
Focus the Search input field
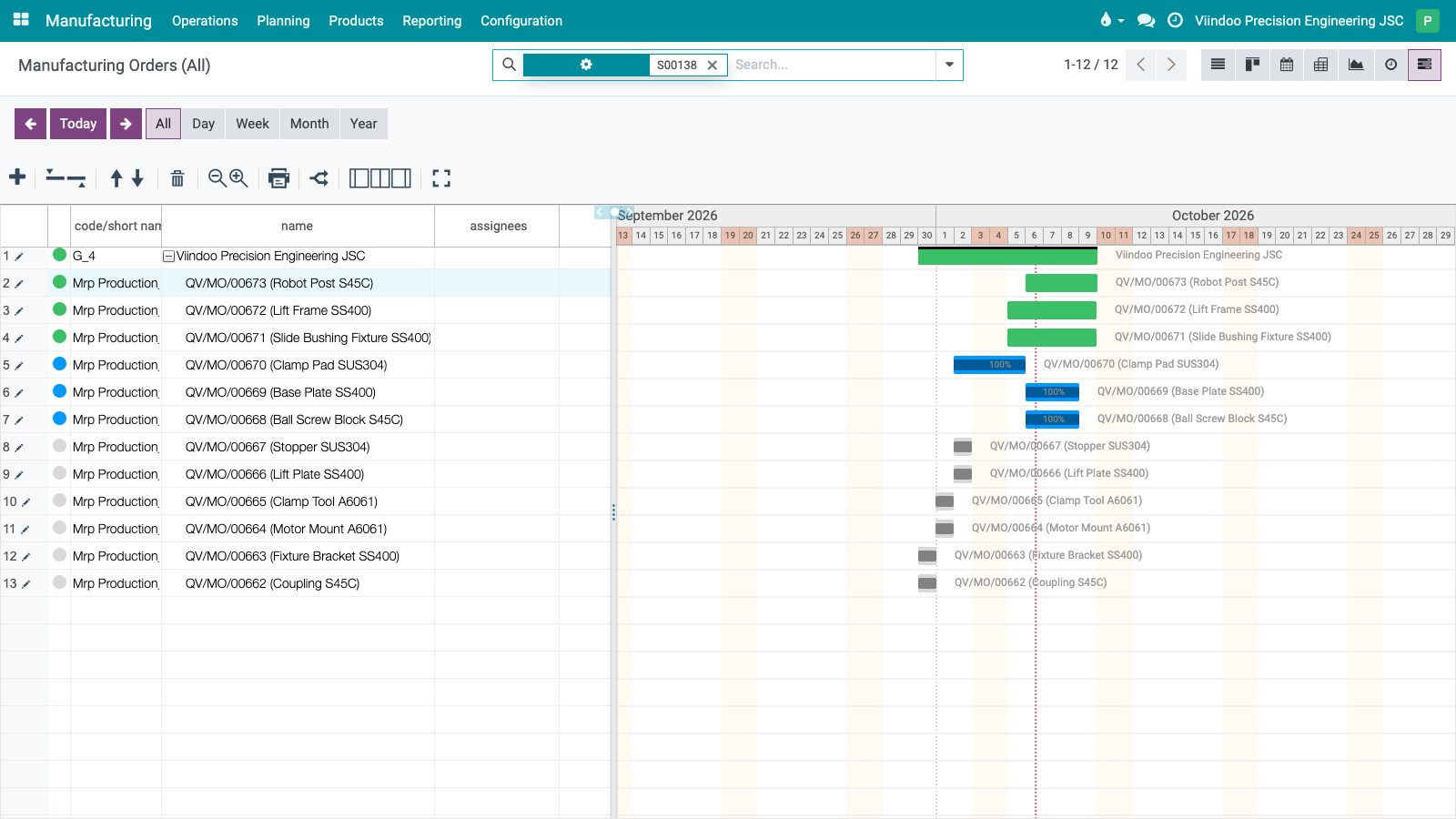833,65
